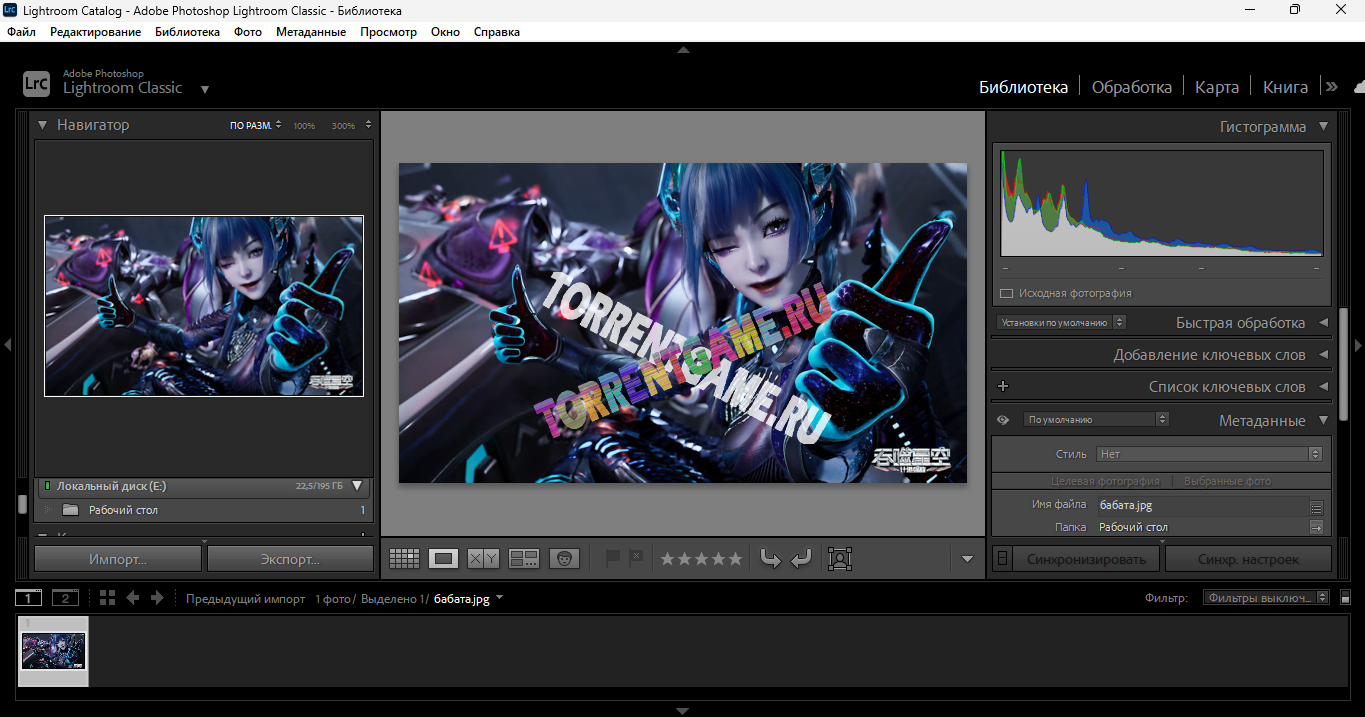Image resolution: width=1365 pixels, height=717 pixels.
Task: Enable Исходная фотография checkbox
Action: tap(1007, 294)
